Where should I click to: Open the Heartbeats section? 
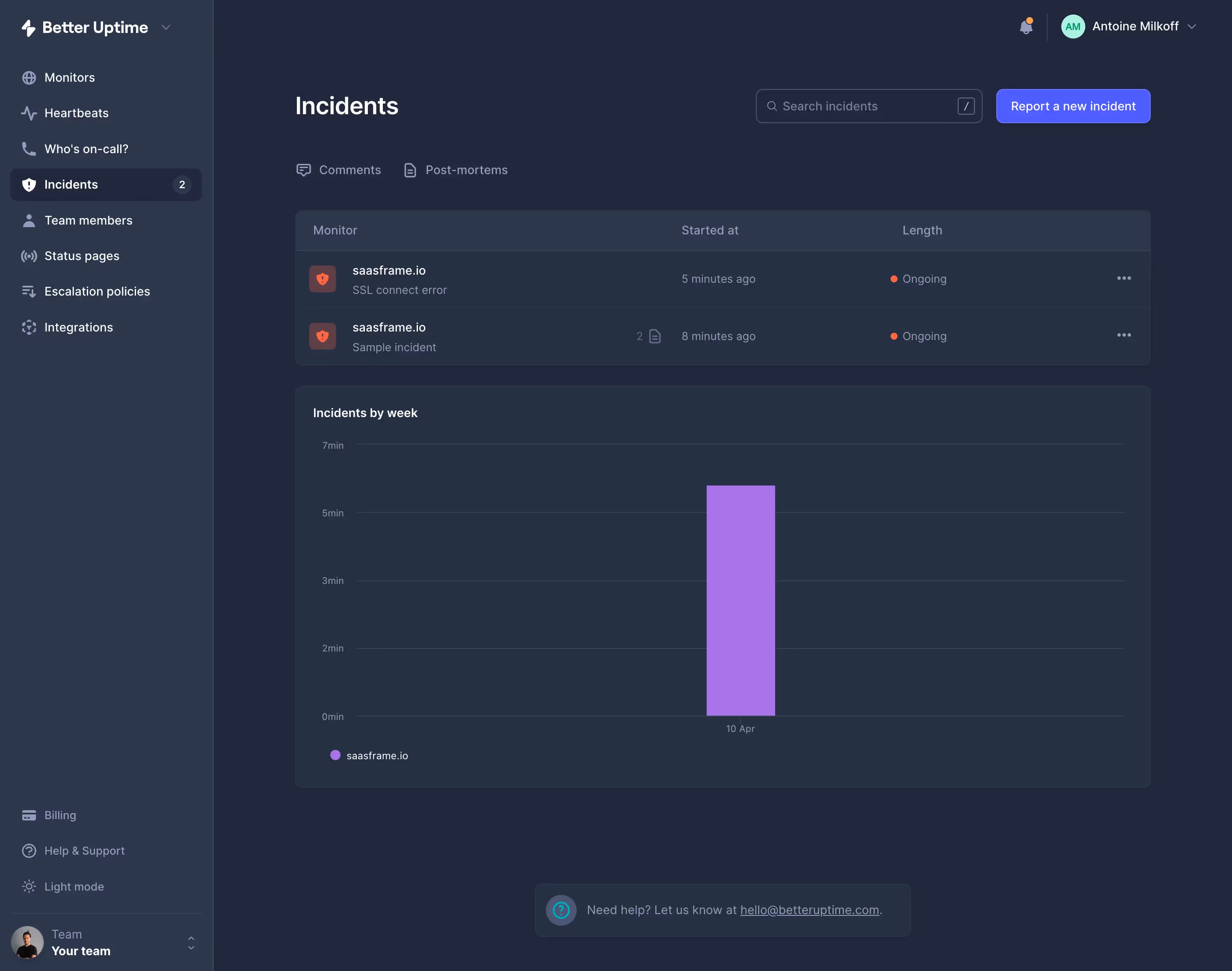click(76, 112)
